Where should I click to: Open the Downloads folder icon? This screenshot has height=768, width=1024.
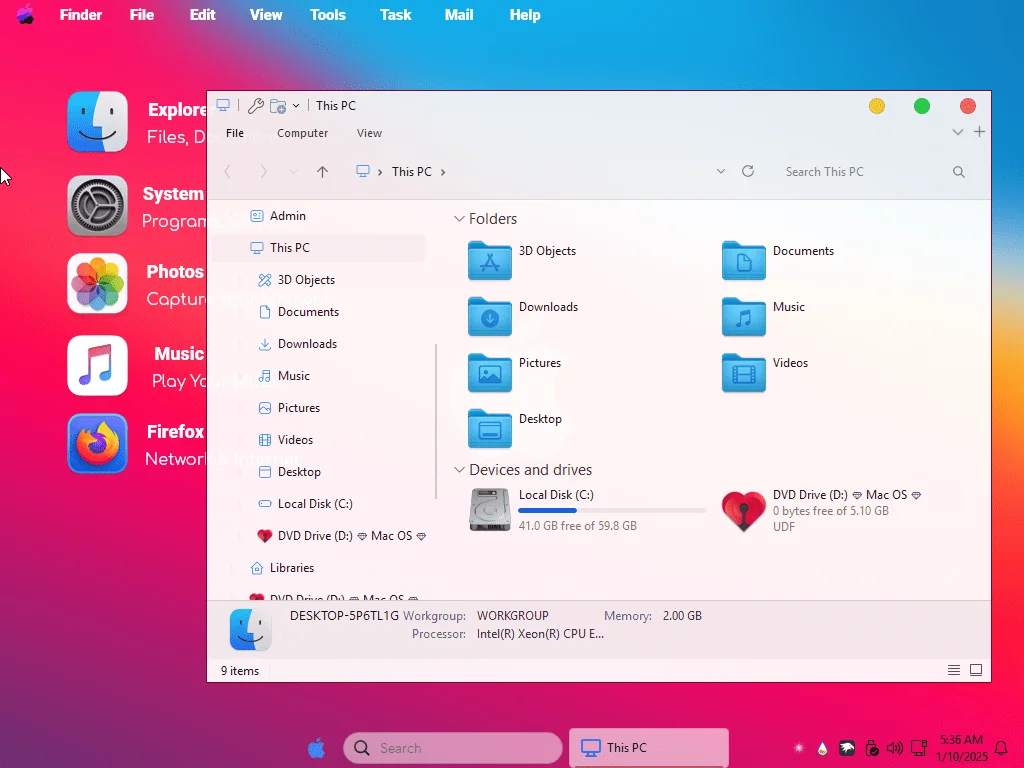tap(490, 317)
